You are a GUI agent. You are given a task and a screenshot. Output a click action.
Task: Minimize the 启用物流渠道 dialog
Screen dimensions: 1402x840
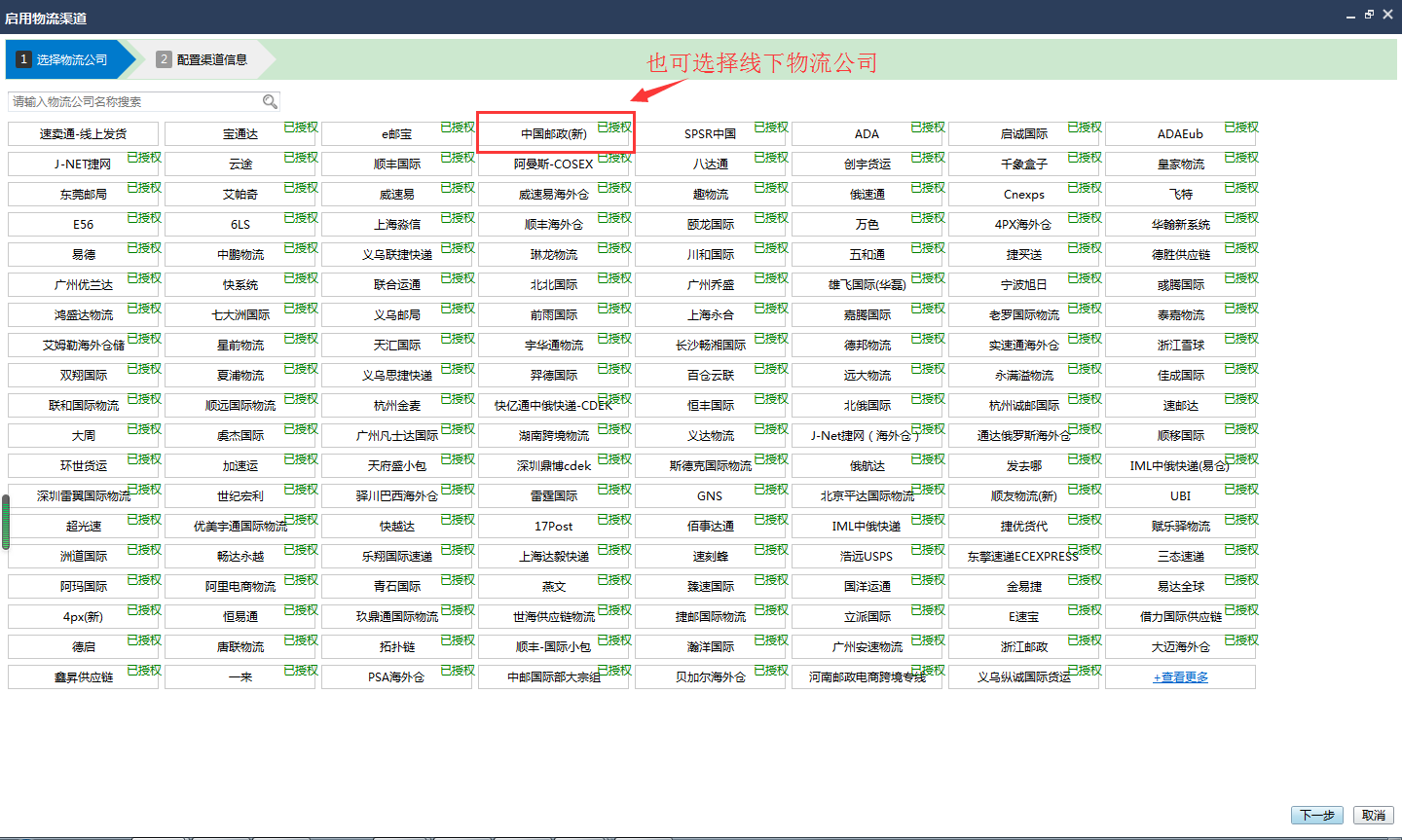(1350, 17)
